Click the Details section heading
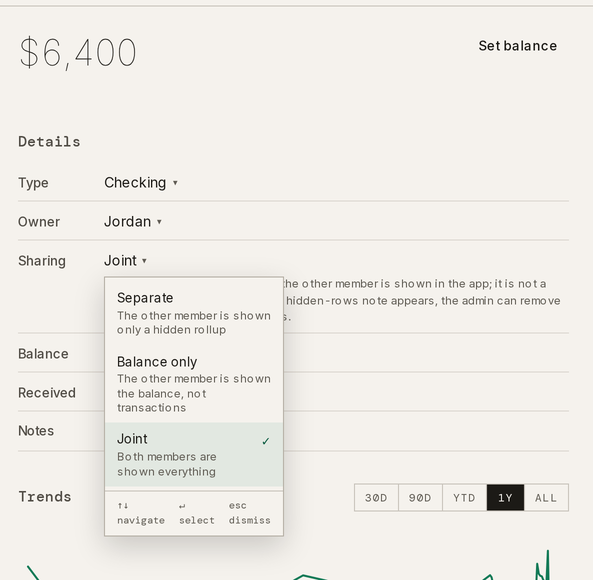Image resolution: width=593 pixels, height=580 pixels. [49, 142]
